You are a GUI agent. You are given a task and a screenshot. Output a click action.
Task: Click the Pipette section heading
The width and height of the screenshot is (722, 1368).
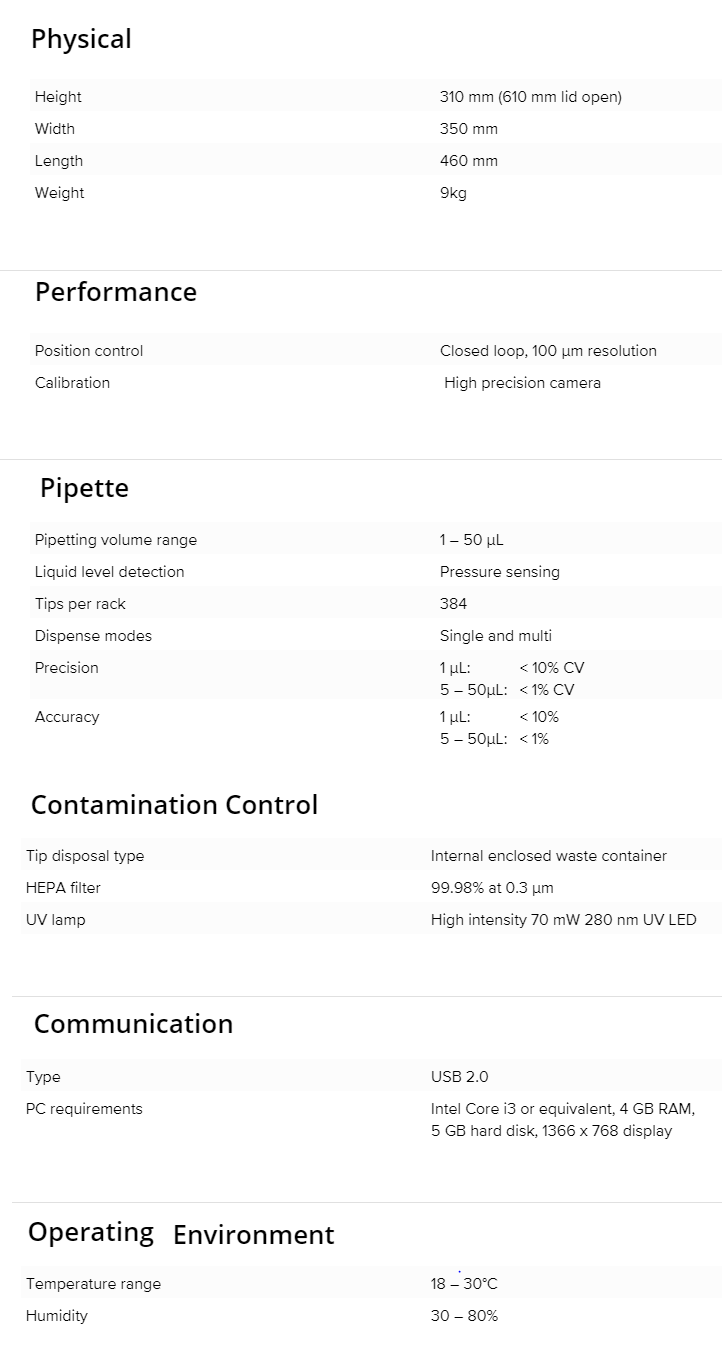[84, 488]
